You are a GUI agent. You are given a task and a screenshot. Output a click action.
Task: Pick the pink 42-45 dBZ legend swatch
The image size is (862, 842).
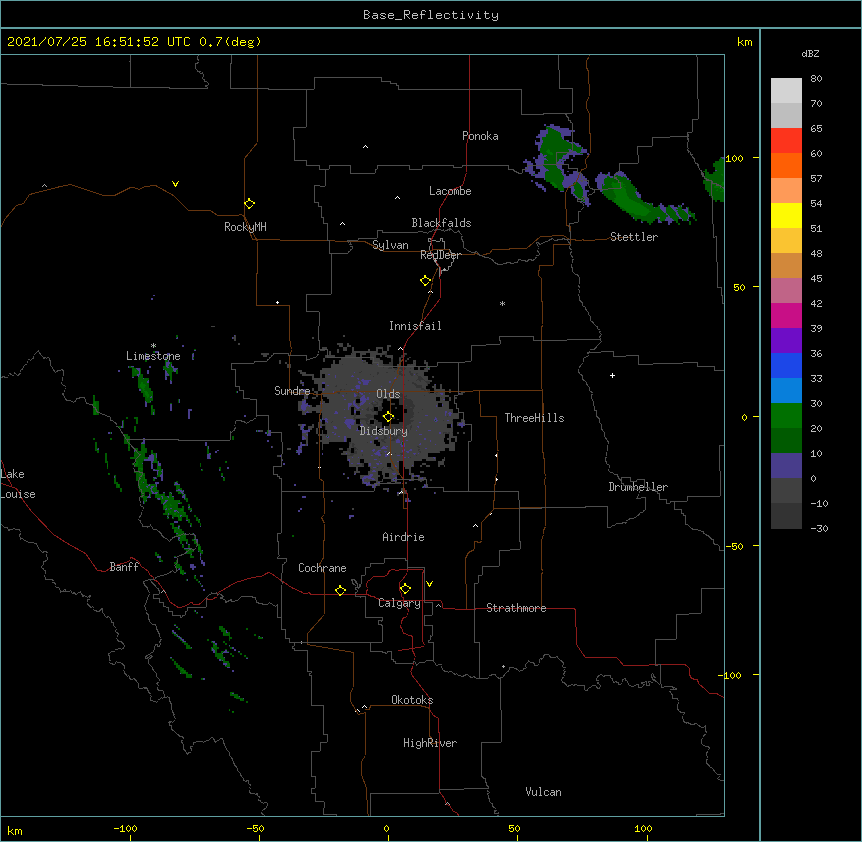tap(786, 291)
